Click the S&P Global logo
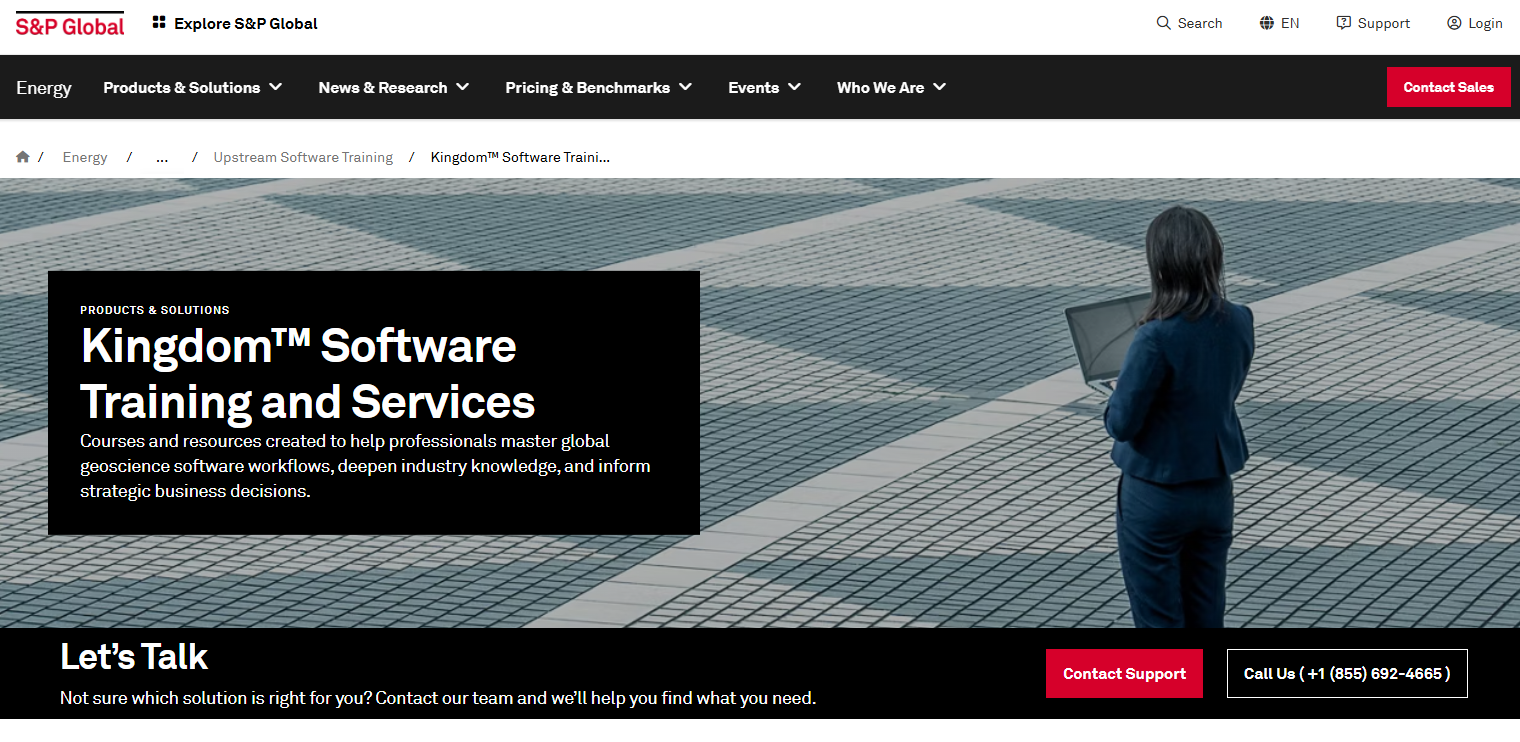This screenshot has height=742, width=1520. [x=70, y=24]
